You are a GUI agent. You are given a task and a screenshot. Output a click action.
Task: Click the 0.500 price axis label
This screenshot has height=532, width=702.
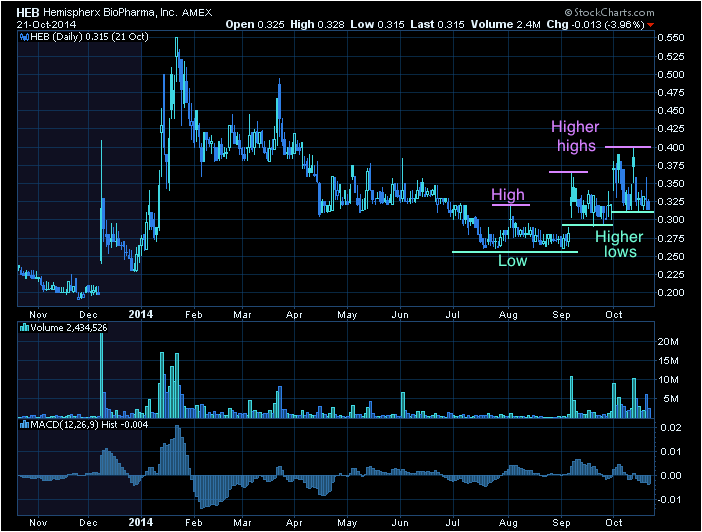[671, 74]
